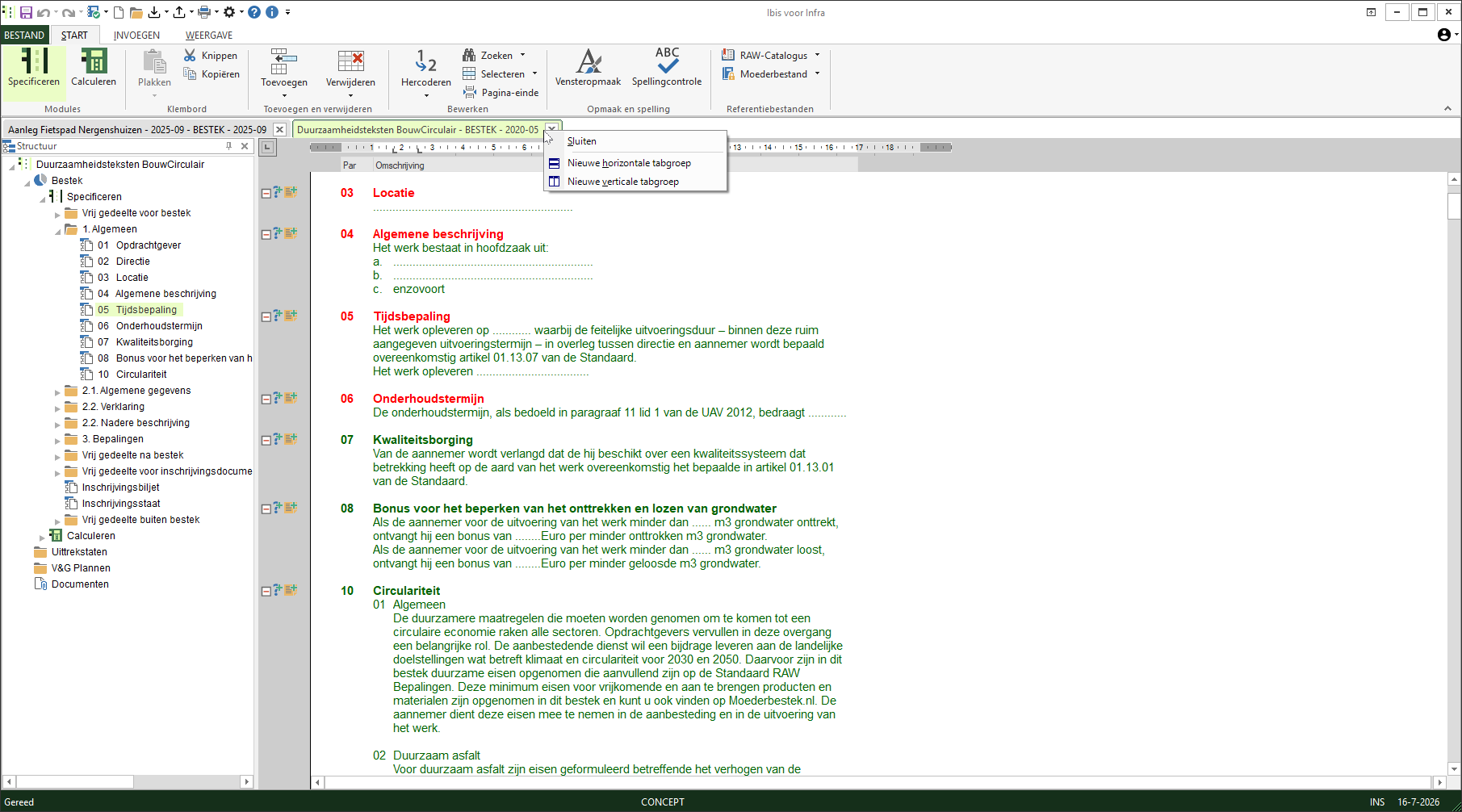Expand the Calculeren tree node
The image size is (1462, 812).
click(42, 538)
